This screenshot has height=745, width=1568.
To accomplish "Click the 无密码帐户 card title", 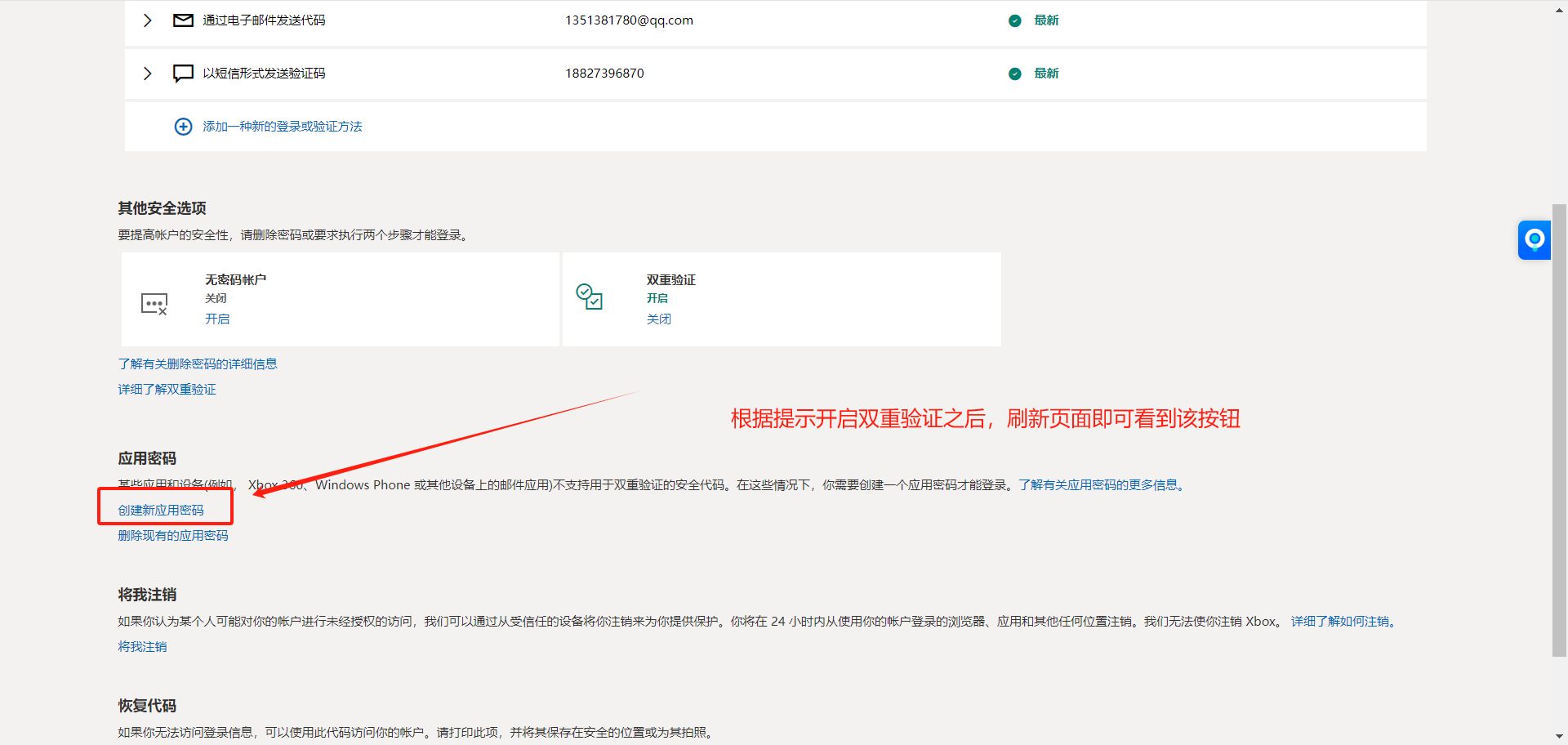I will tap(235, 279).
